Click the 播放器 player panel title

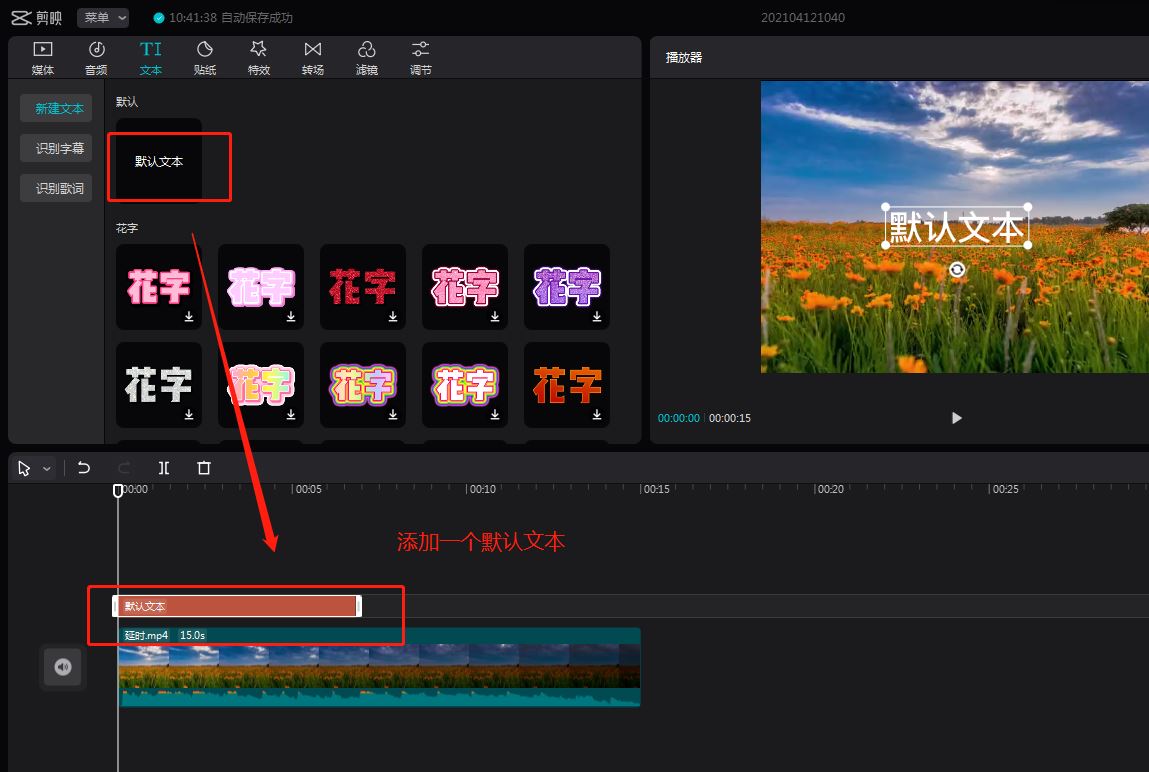pyautogui.click(x=684, y=57)
